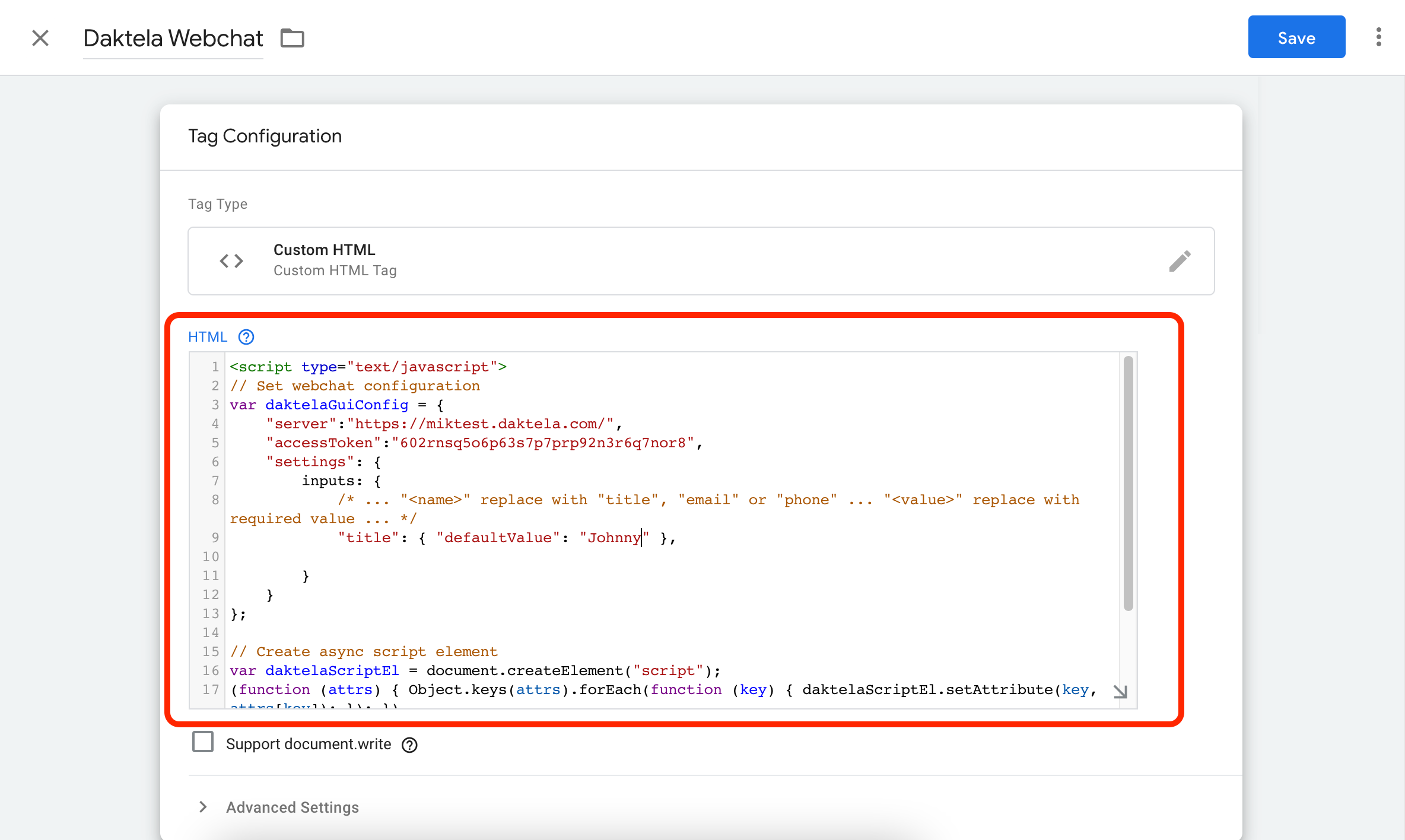Select the Custom HTML tag type card
Screen dimensions: 1405x840
click(x=700, y=261)
